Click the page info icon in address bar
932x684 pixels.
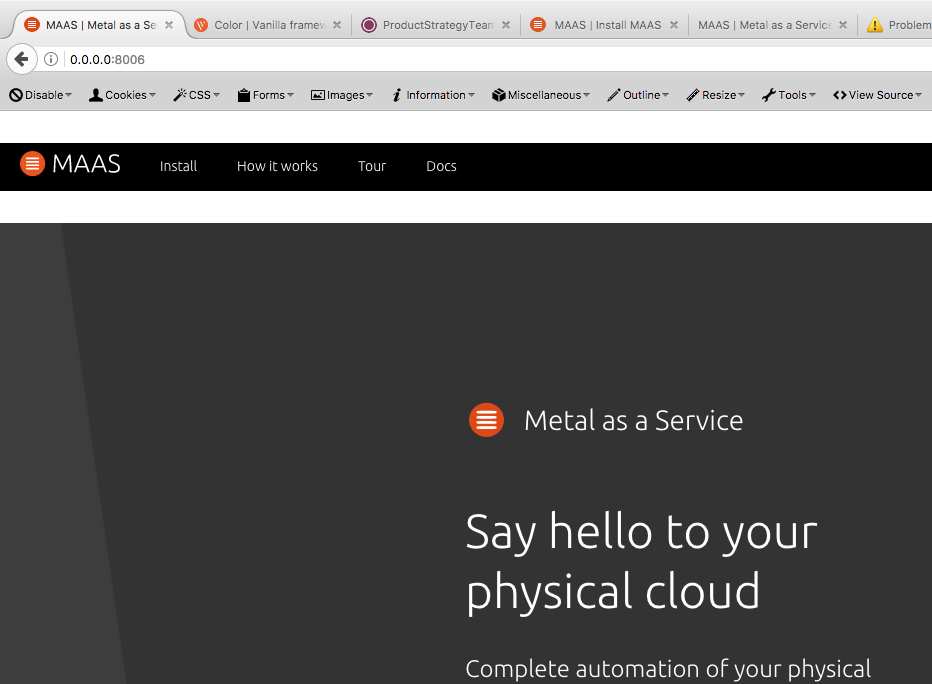pyautogui.click(x=50, y=59)
